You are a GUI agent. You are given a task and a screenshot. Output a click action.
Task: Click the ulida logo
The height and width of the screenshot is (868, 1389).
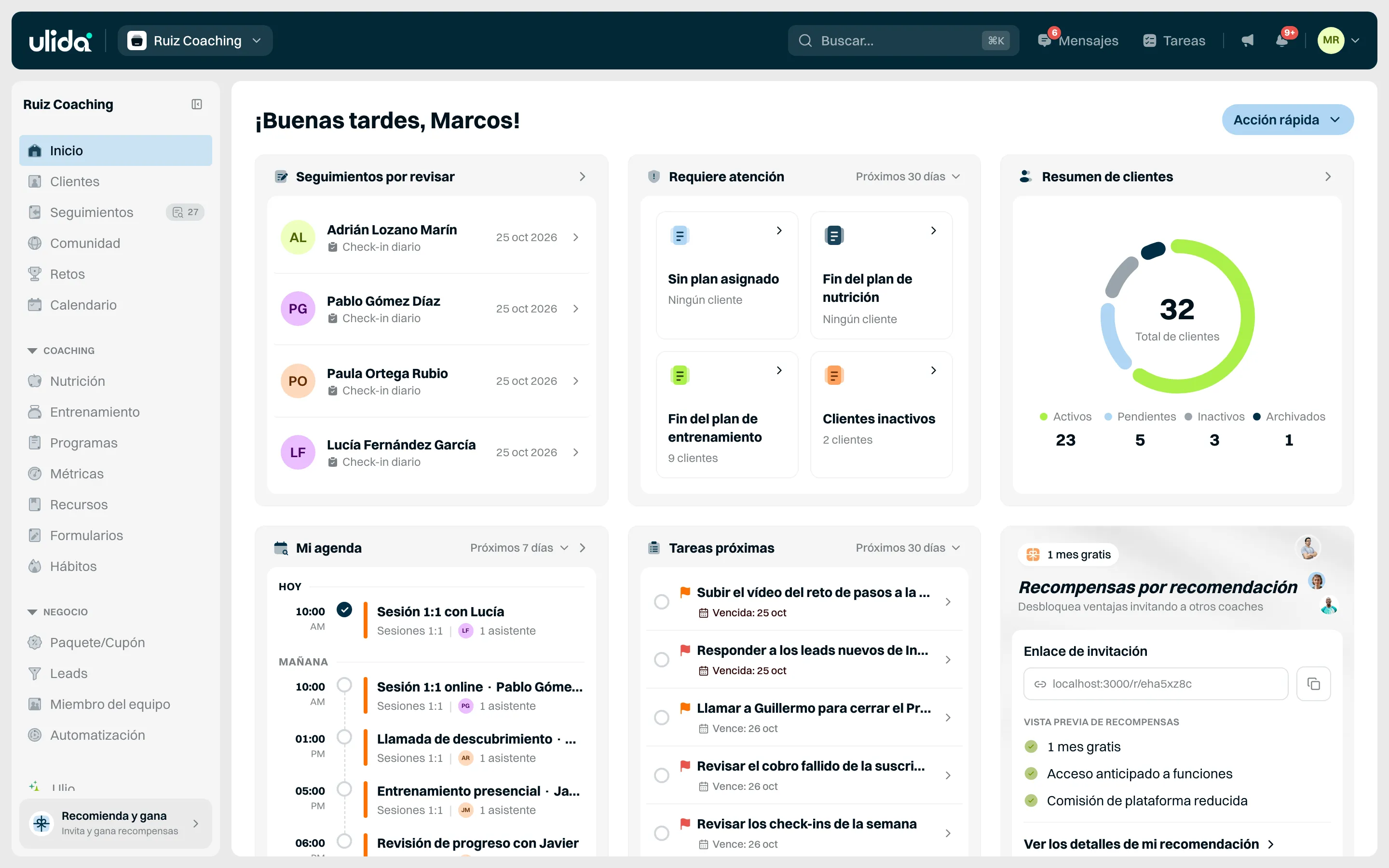pos(60,41)
